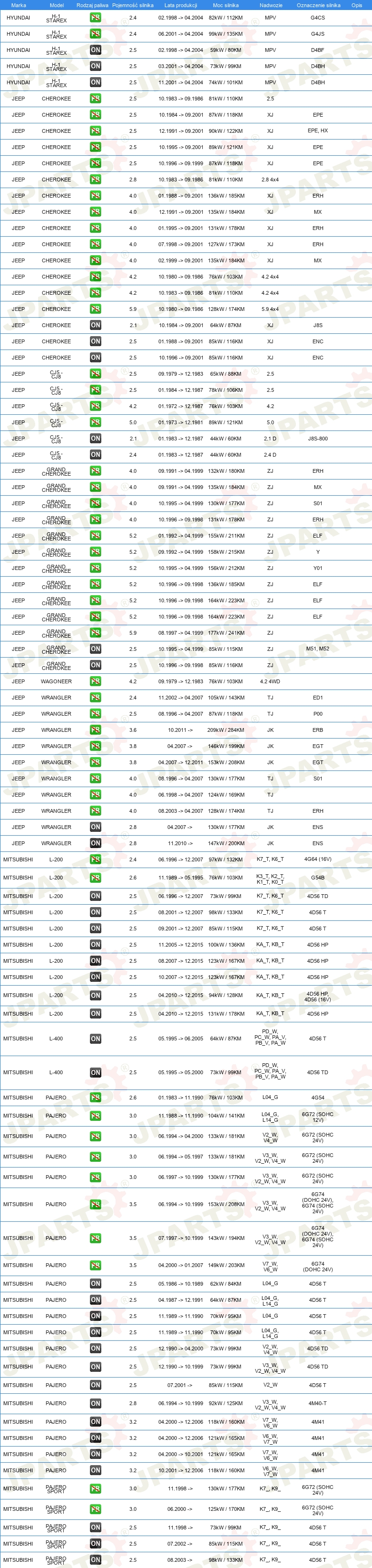The width and height of the screenshot is (372, 1568).
Task: Select the J8S-800 engine code cell
Action: click(x=318, y=438)
